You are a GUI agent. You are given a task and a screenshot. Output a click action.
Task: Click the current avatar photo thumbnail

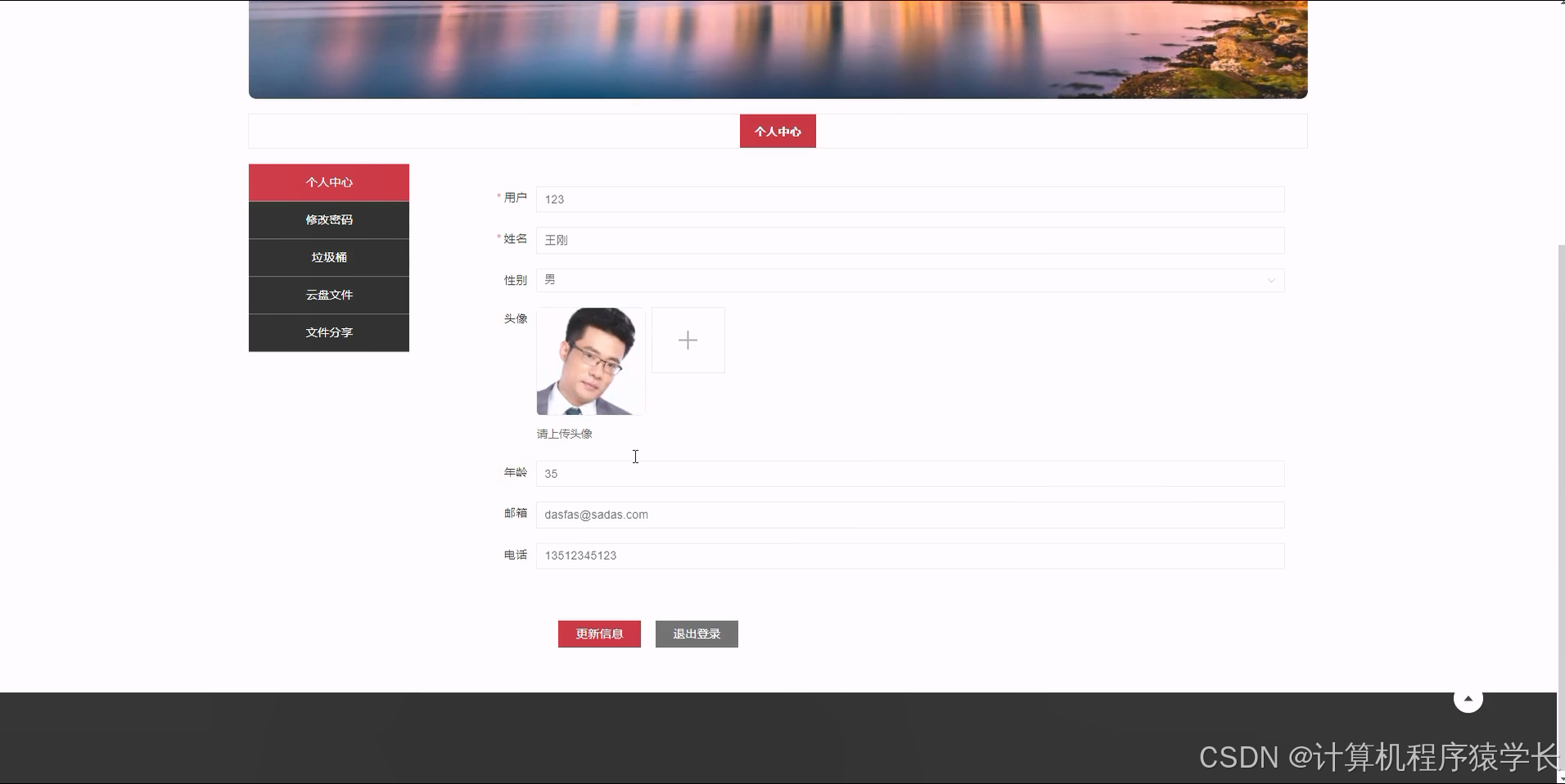click(590, 360)
